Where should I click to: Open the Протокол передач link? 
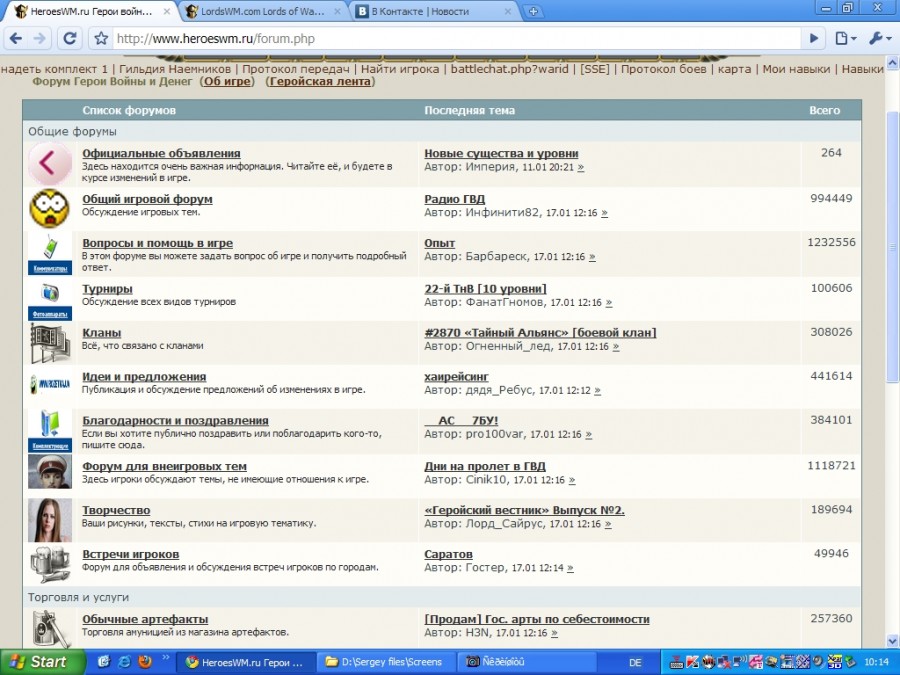[296, 69]
